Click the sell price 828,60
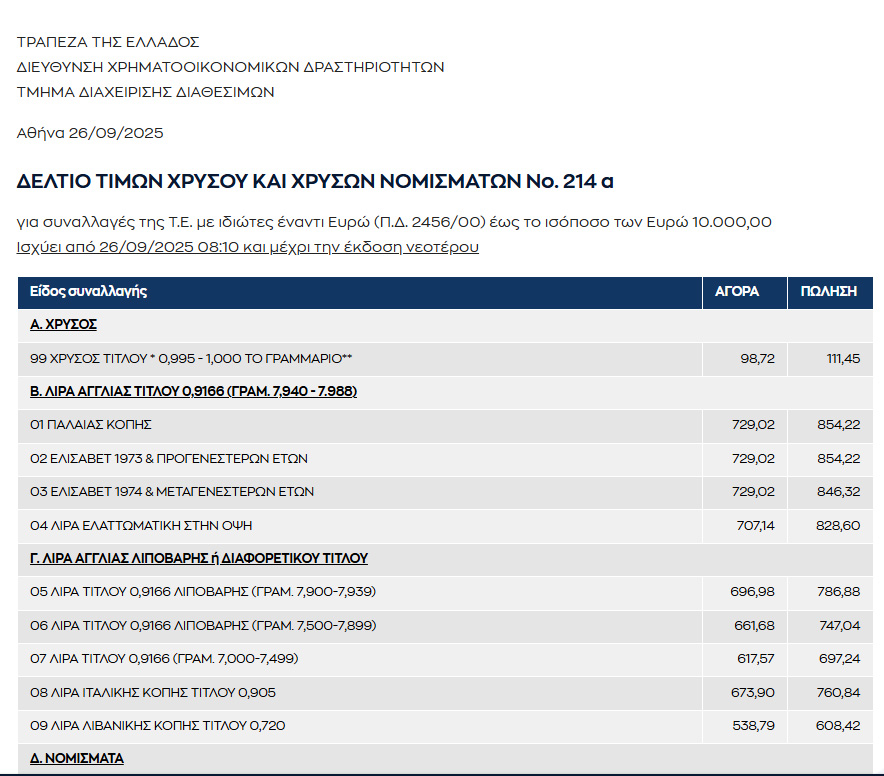The width and height of the screenshot is (884, 776). tap(838, 526)
